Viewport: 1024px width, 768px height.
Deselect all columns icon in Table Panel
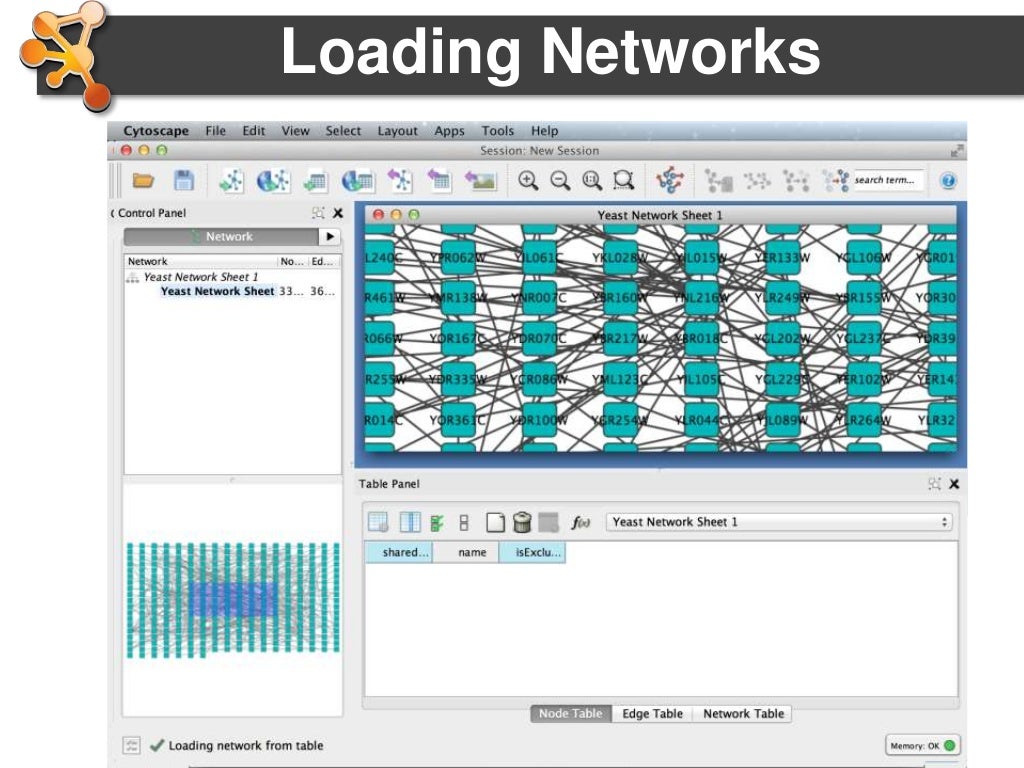(x=464, y=522)
